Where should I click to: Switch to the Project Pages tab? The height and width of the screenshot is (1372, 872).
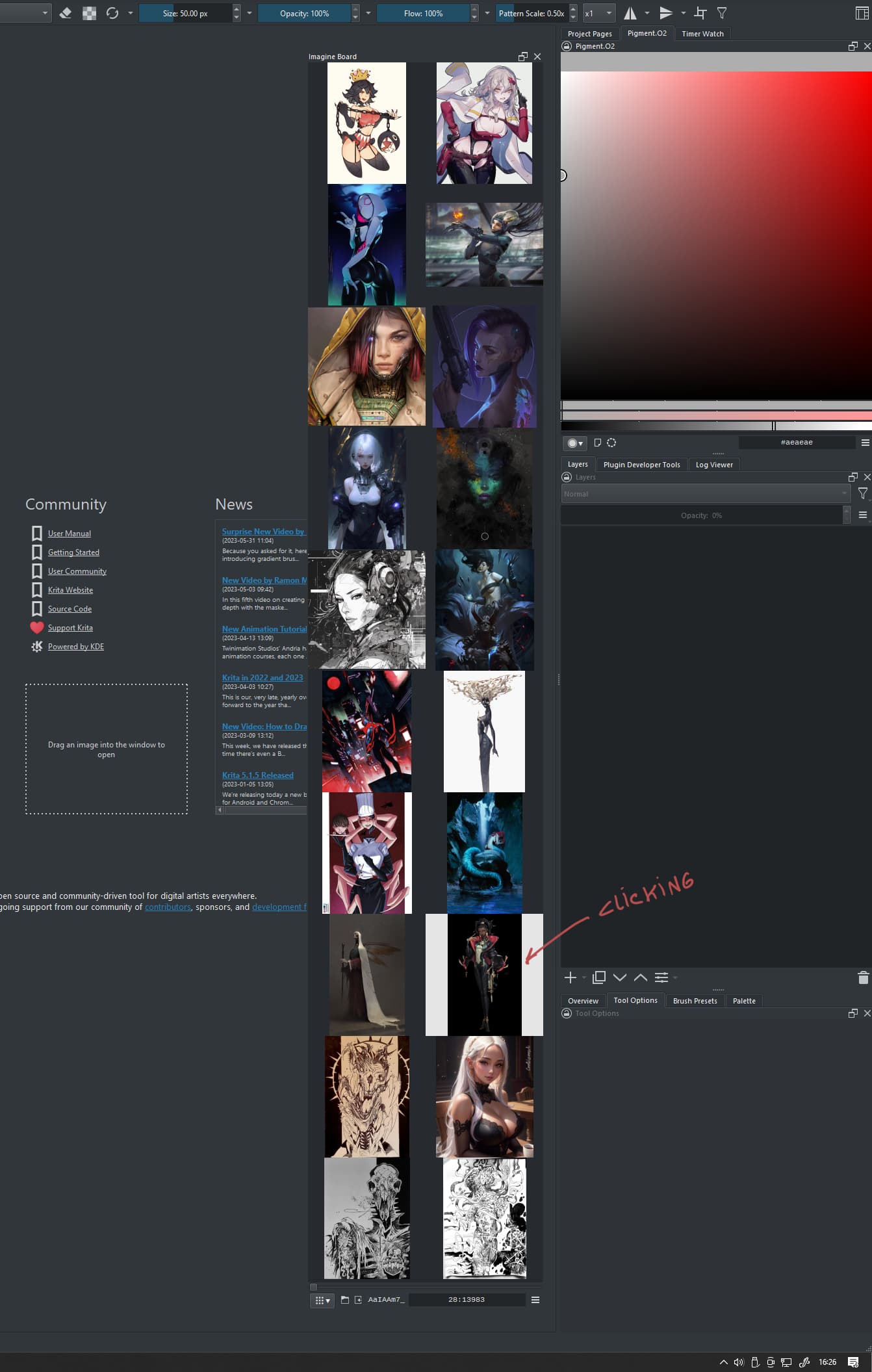coord(589,34)
